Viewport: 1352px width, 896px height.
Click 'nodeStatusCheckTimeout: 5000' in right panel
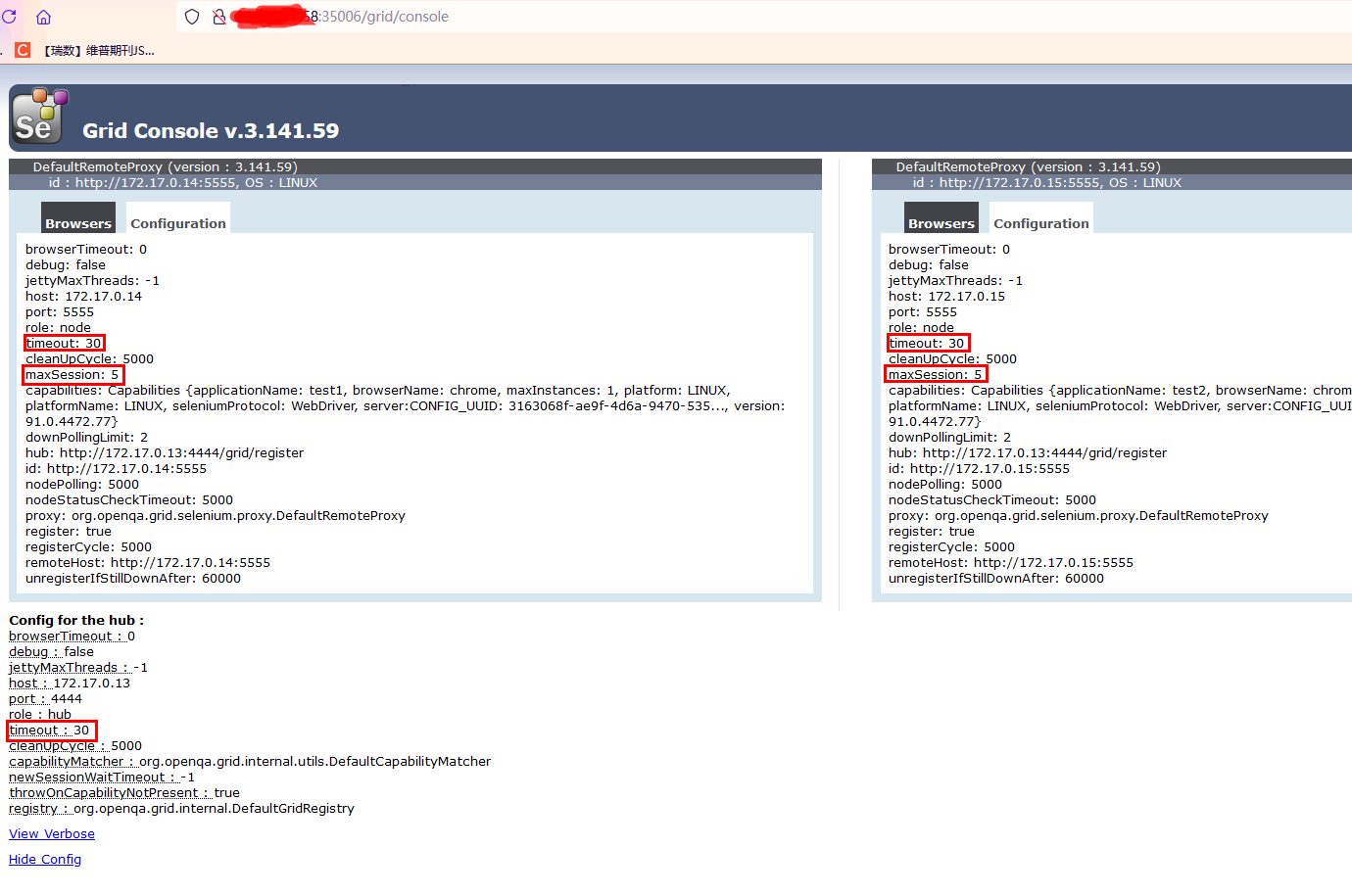(x=992, y=500)
